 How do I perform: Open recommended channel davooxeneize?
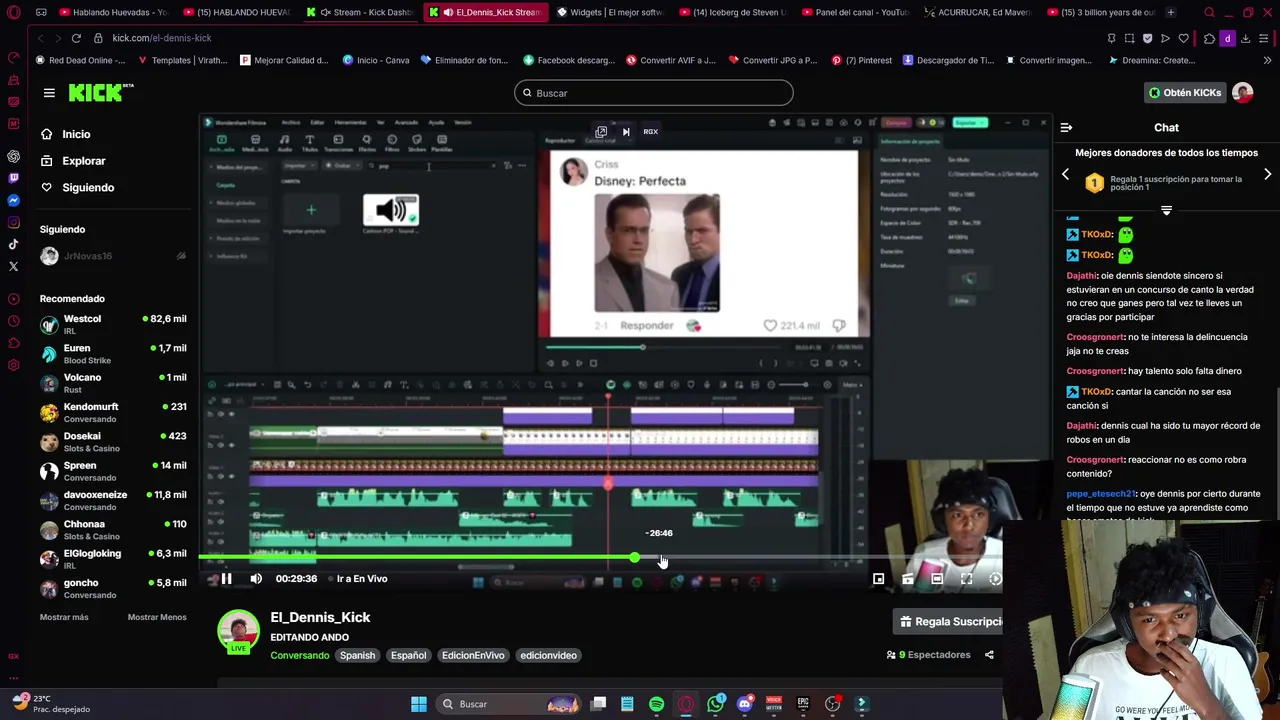click(113, 500)
